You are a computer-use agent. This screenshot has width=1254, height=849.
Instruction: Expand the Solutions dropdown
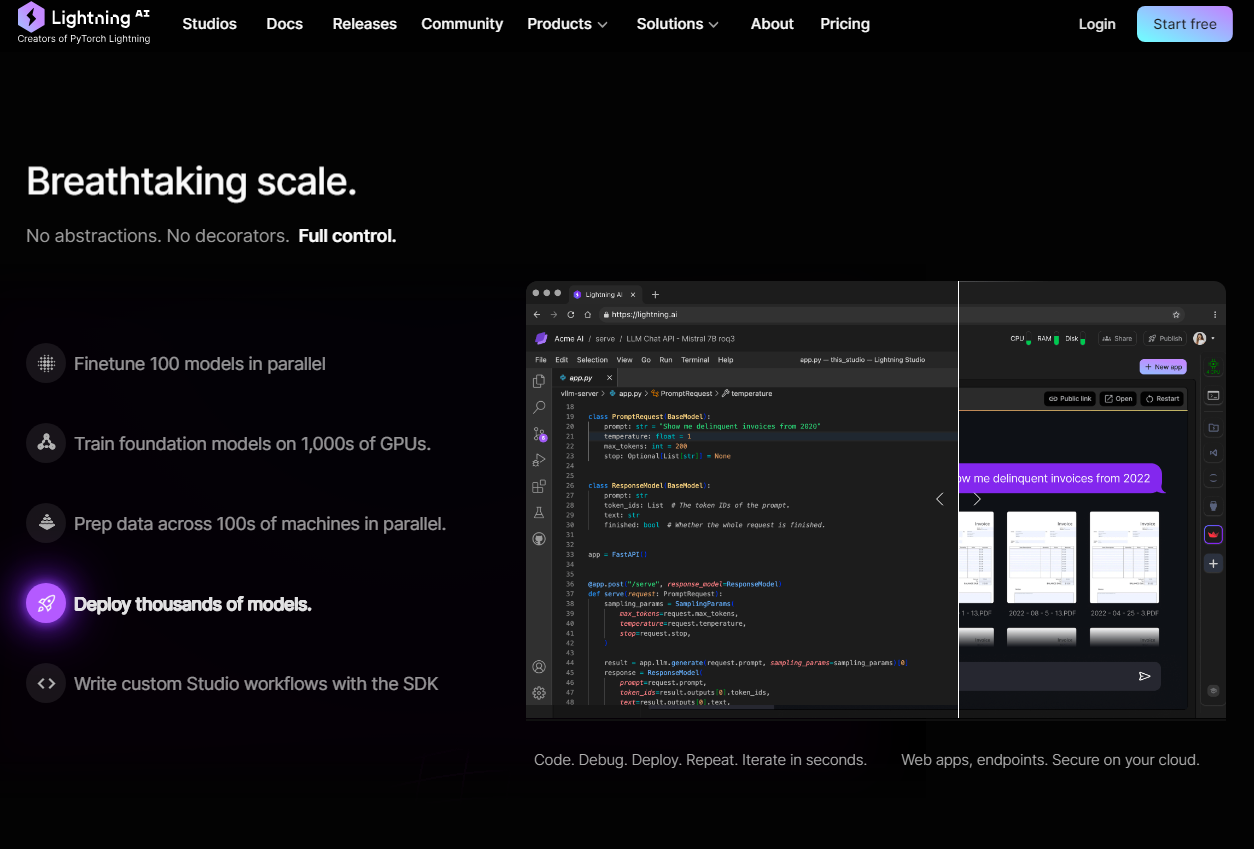pyautogui.click(x=677, y=24)
